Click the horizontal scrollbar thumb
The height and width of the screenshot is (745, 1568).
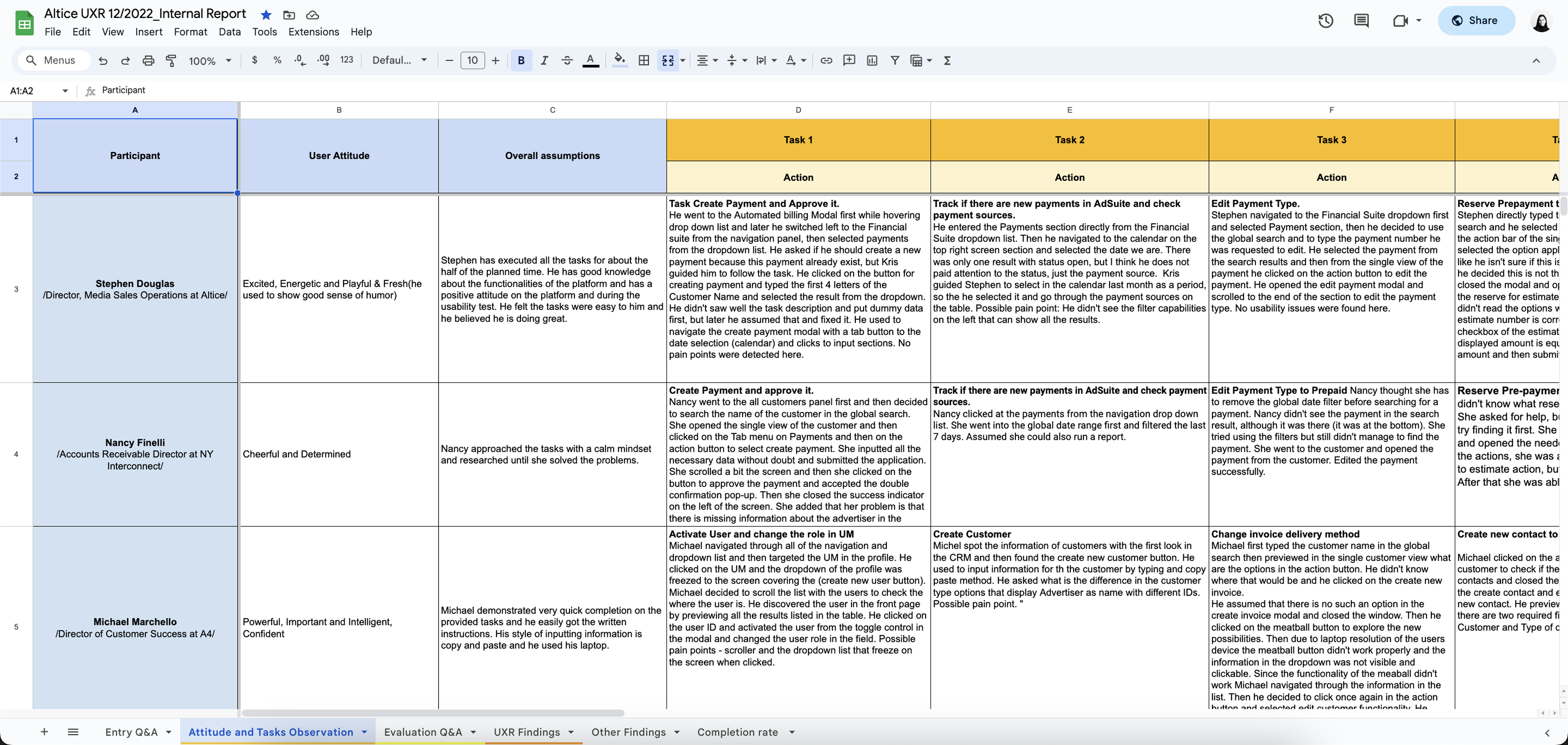(433, 713)
